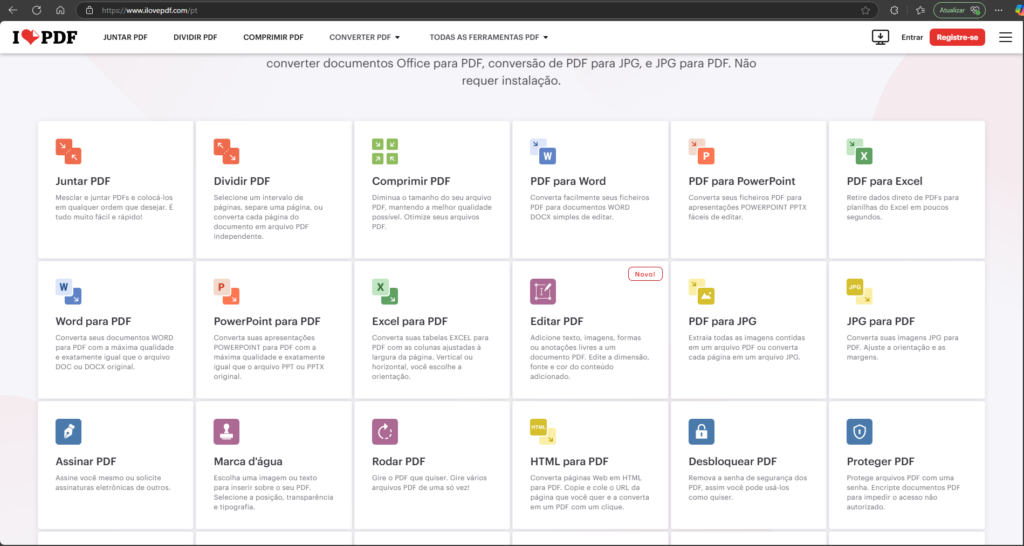1024x546 pixels.
Task: Expand Todas as Ferramentas PDF dropdown
Action: 488,37
